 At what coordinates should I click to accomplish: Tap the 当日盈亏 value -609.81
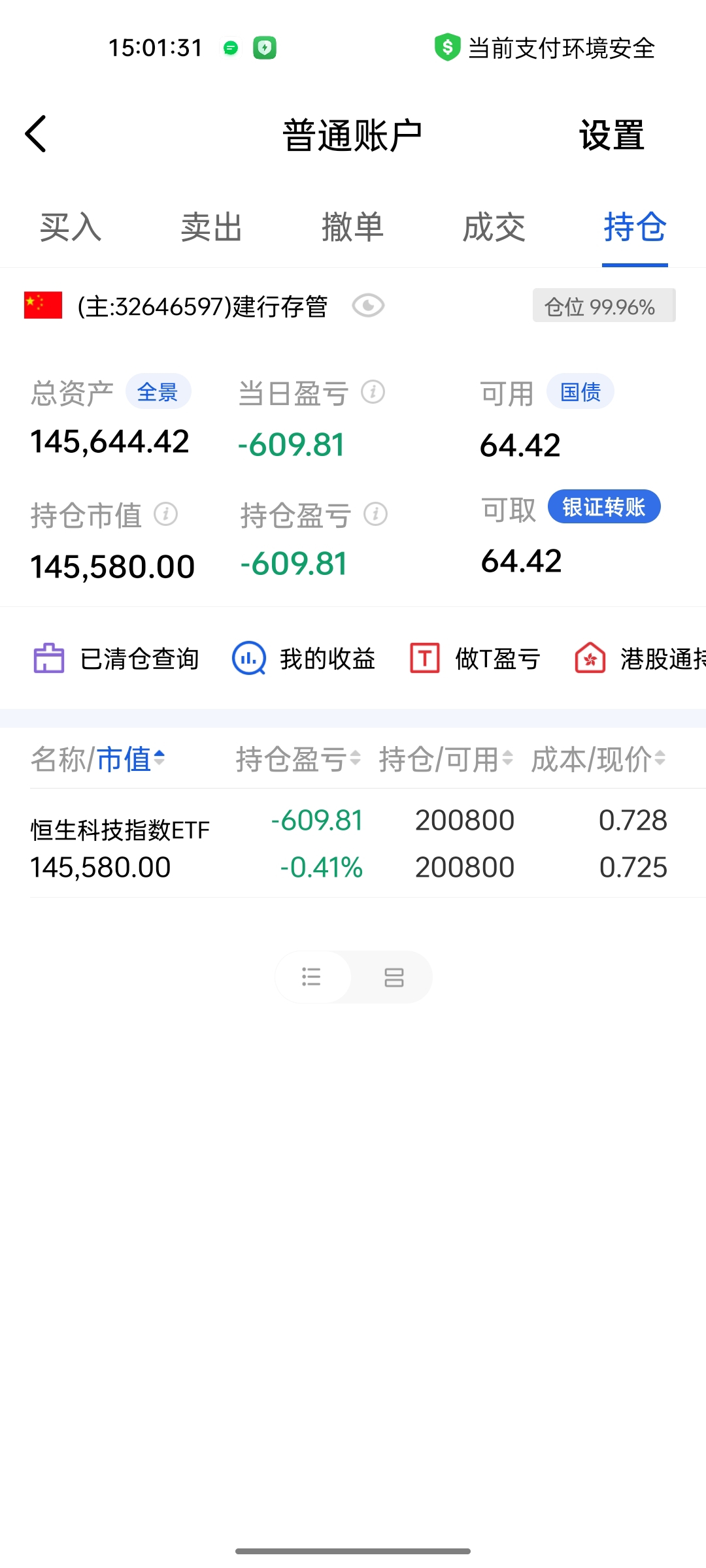click(292, 445)
